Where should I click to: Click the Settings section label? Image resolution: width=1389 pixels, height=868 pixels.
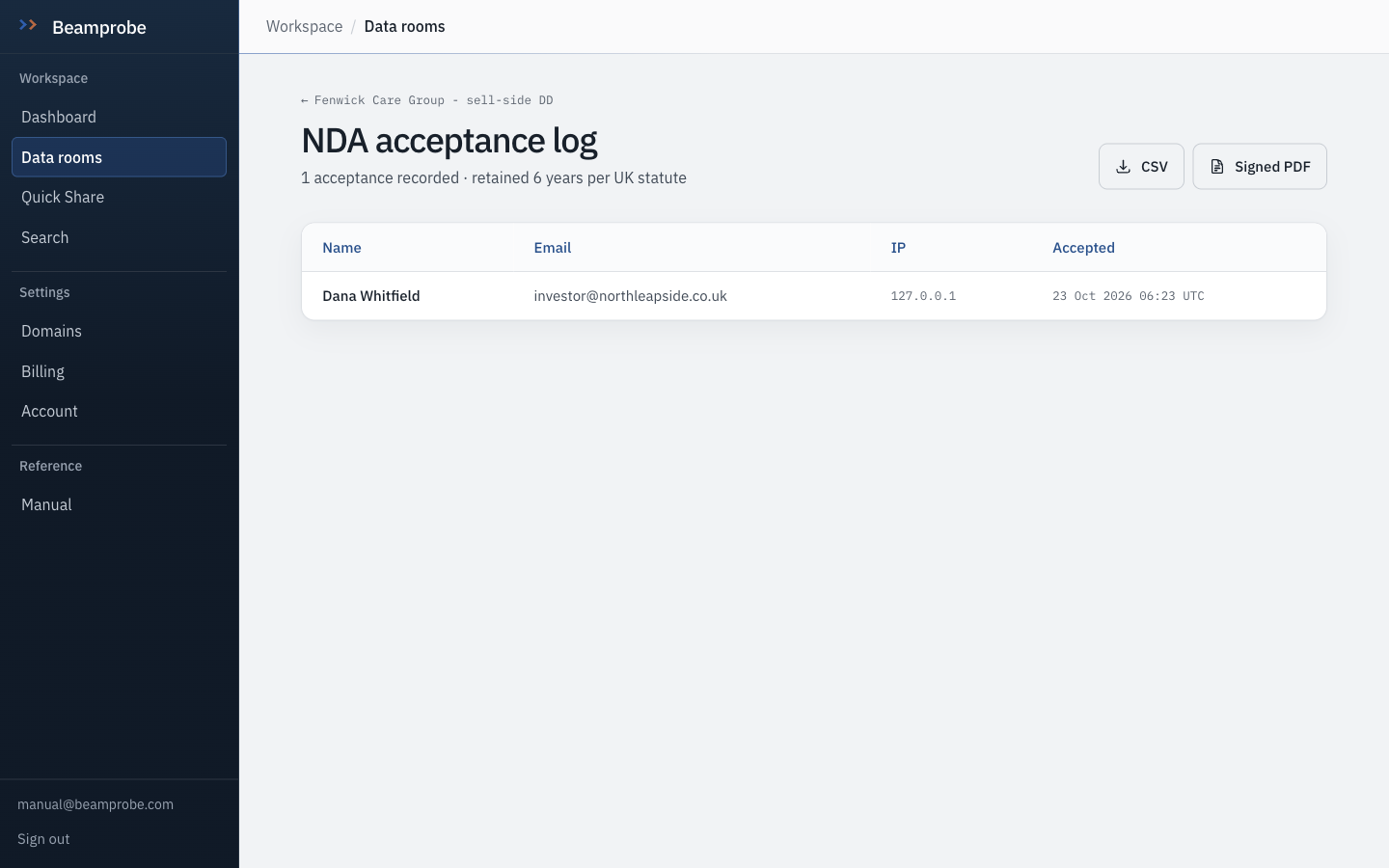point(44,292)
